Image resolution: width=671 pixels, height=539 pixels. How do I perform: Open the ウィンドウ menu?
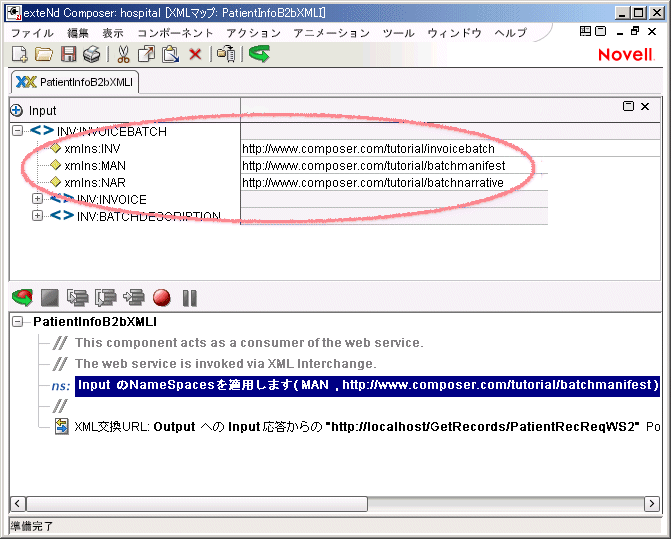pyautogui.click(x=454, y=33)
